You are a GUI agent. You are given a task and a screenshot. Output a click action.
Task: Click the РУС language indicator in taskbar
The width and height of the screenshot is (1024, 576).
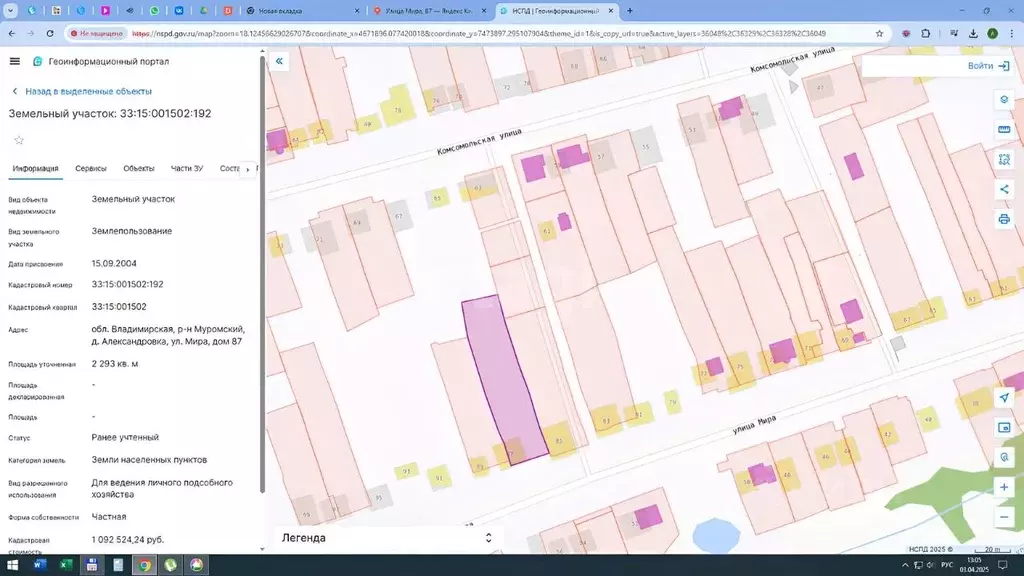[x=947, y=565]
